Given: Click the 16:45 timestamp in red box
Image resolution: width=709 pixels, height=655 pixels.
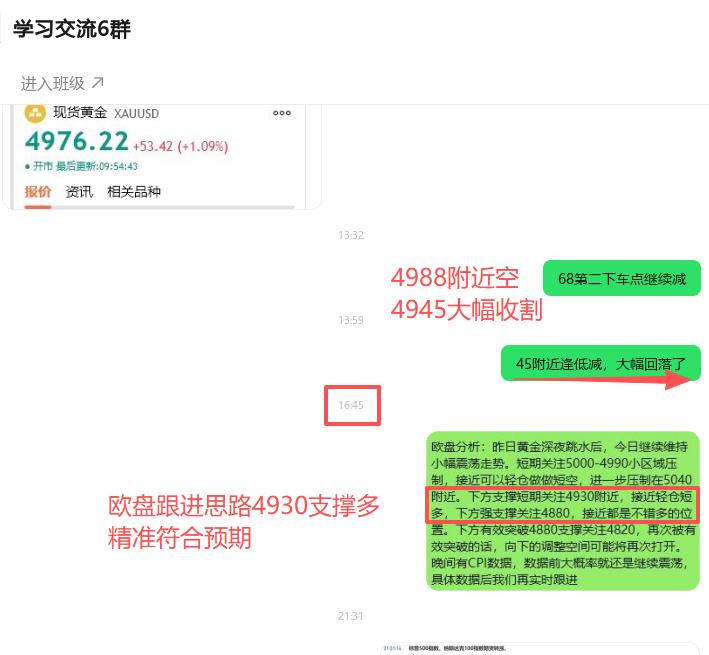Looking at the screenshot, I should pyautogui.click(x=351, y=406).
